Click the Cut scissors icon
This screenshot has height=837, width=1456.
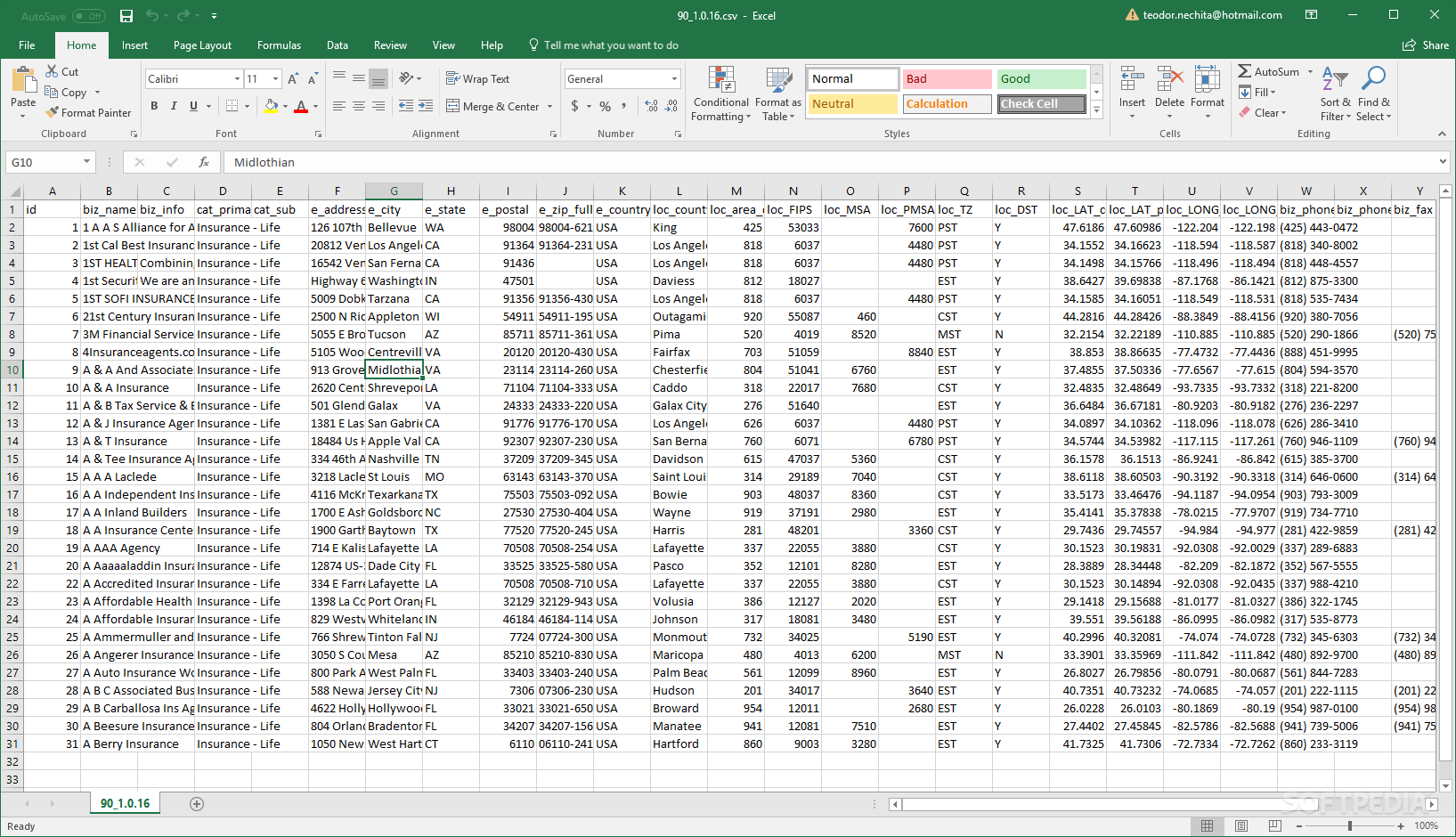(53, 71)
